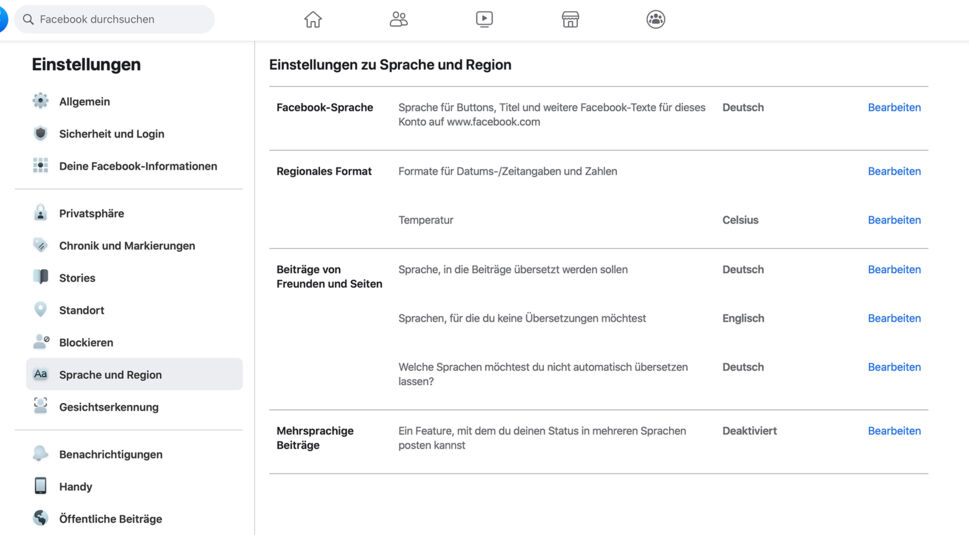Screen dimensions: 969x535
Task: Click the Facebook-Sprache row label
Action: [x=324, y=107]
